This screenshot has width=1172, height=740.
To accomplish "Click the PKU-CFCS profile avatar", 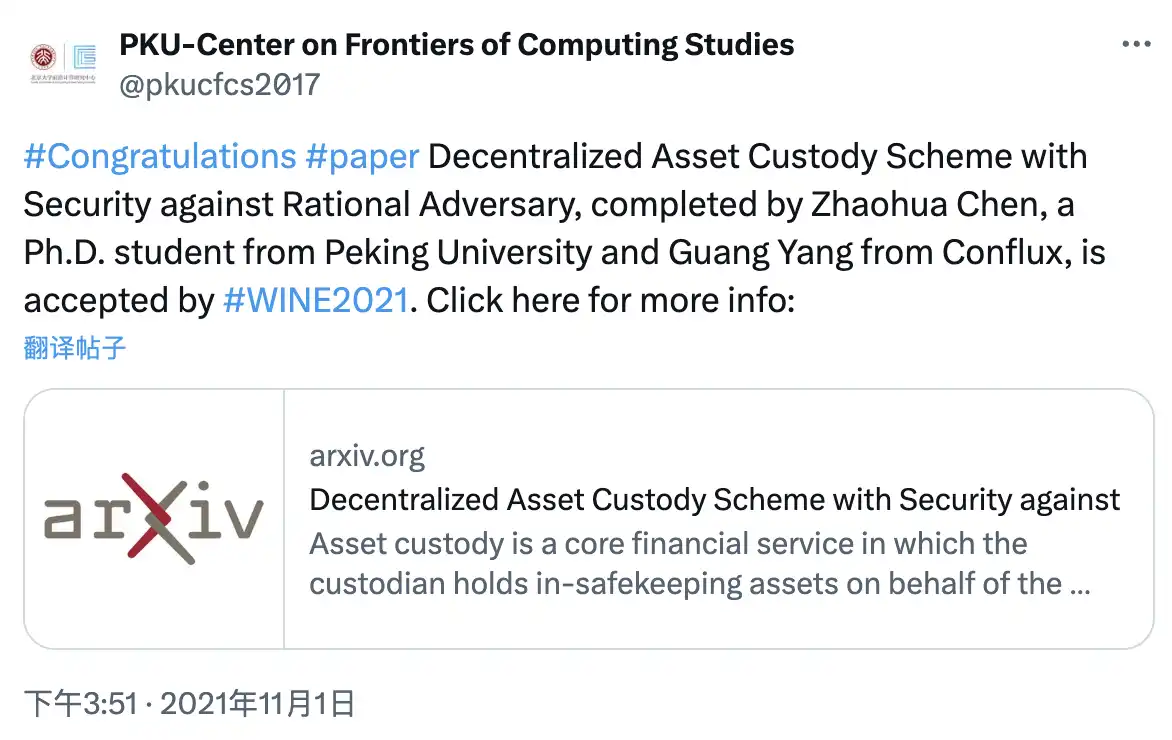I will (x=64, y=64).
